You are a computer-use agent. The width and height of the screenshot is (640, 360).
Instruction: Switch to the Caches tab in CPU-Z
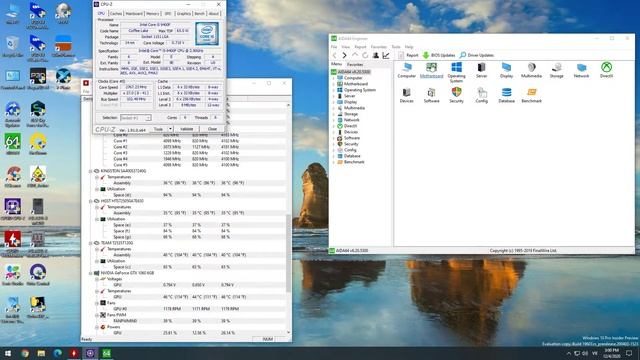(116, 13)
